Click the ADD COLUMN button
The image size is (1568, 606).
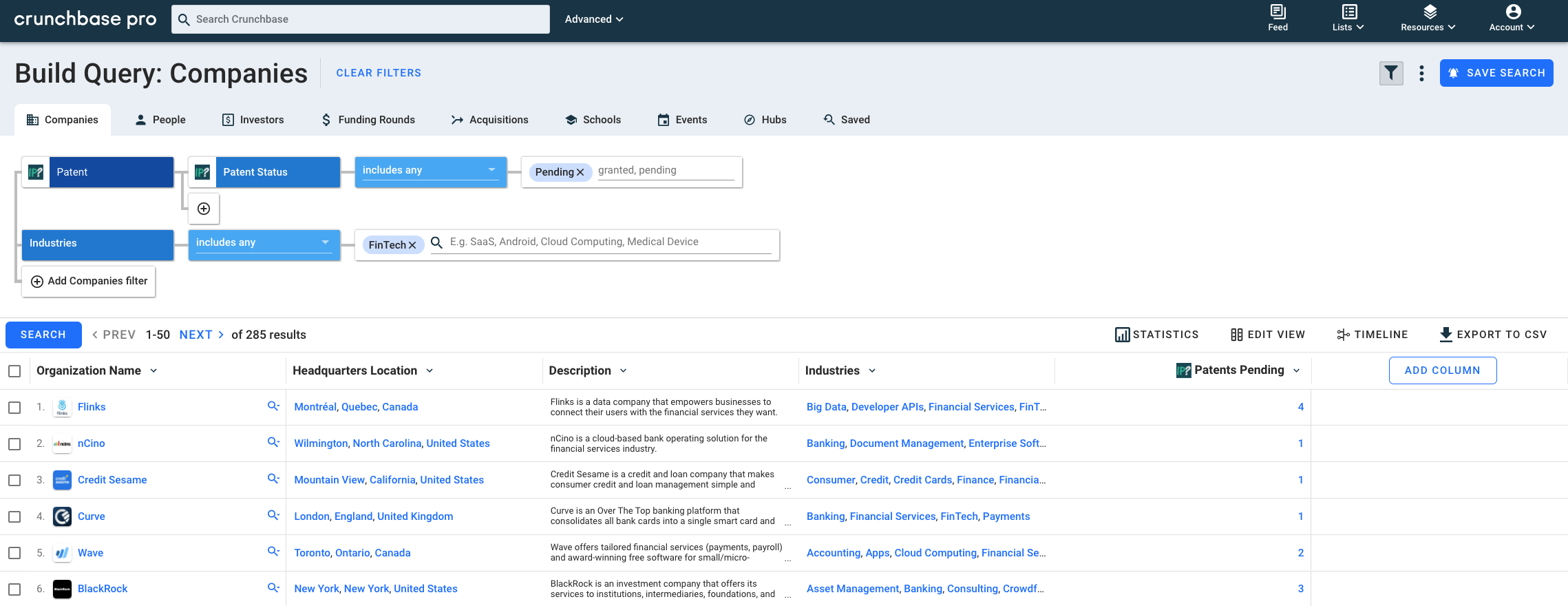click(1443, 370)
